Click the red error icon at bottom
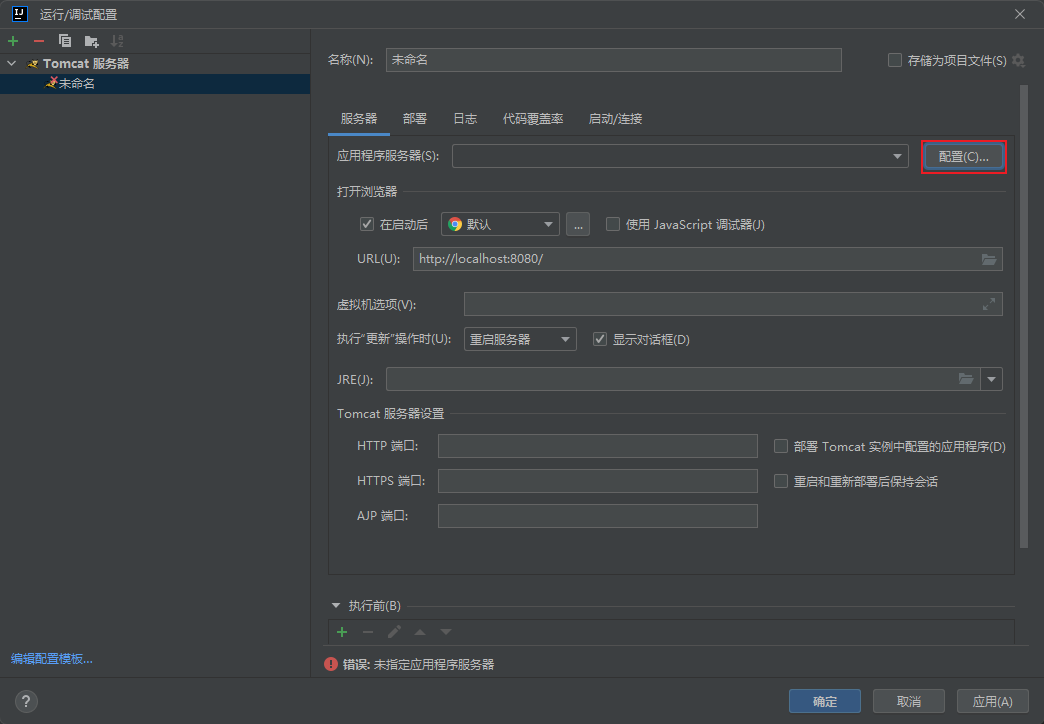1044x724 pixels. click(x=331, y=664)
